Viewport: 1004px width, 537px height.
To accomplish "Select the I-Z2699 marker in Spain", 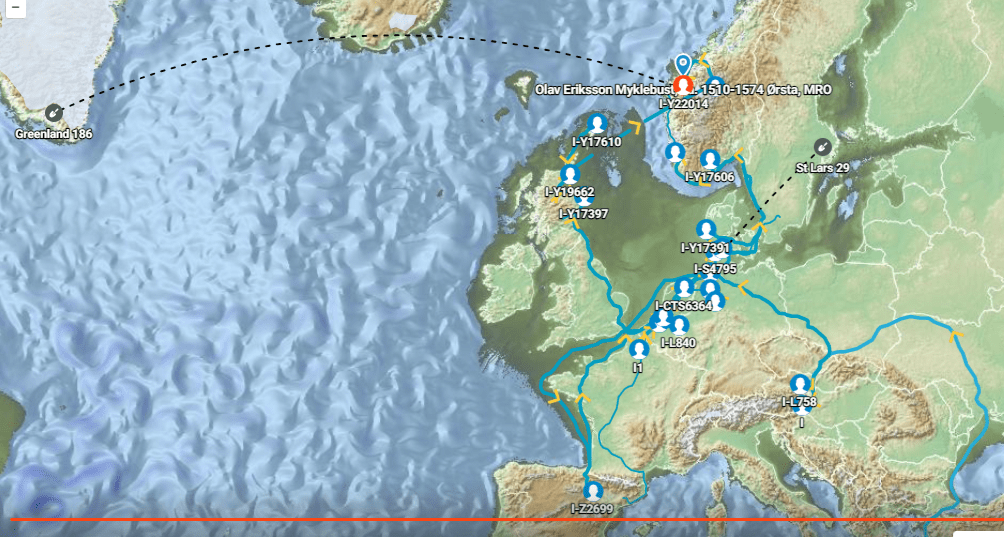I will [x=593, y=492].
